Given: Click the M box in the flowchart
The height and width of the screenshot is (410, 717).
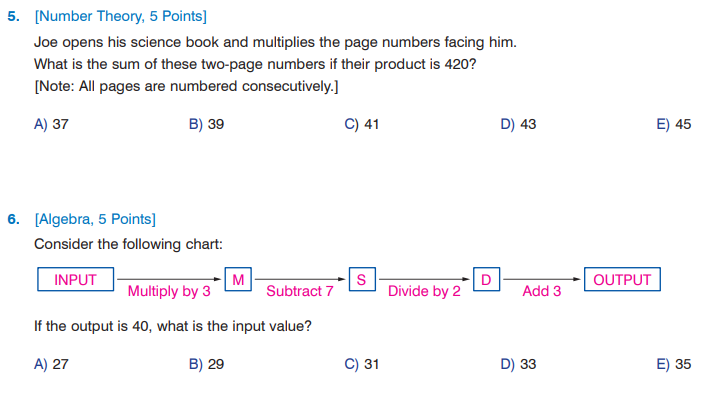Looking at the screenshot, I should [x=238, y=280].
